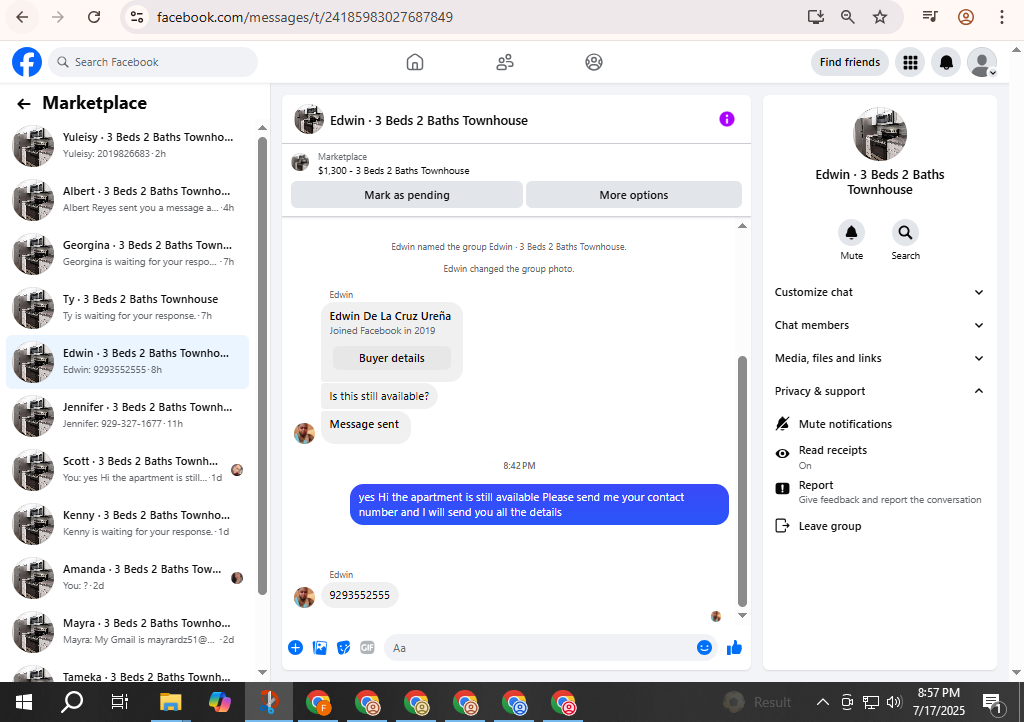Attach a photo using the image icon

[319, 648]
